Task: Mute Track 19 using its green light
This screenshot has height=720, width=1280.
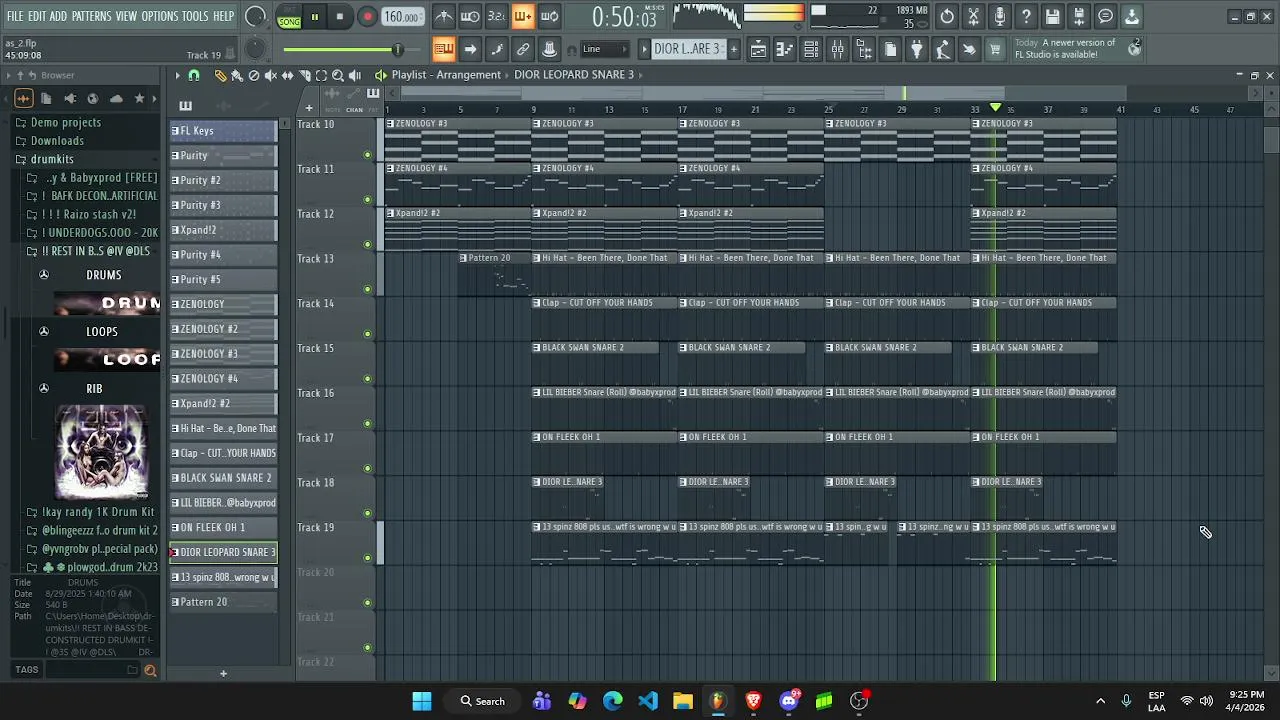Action: [367, 558]
